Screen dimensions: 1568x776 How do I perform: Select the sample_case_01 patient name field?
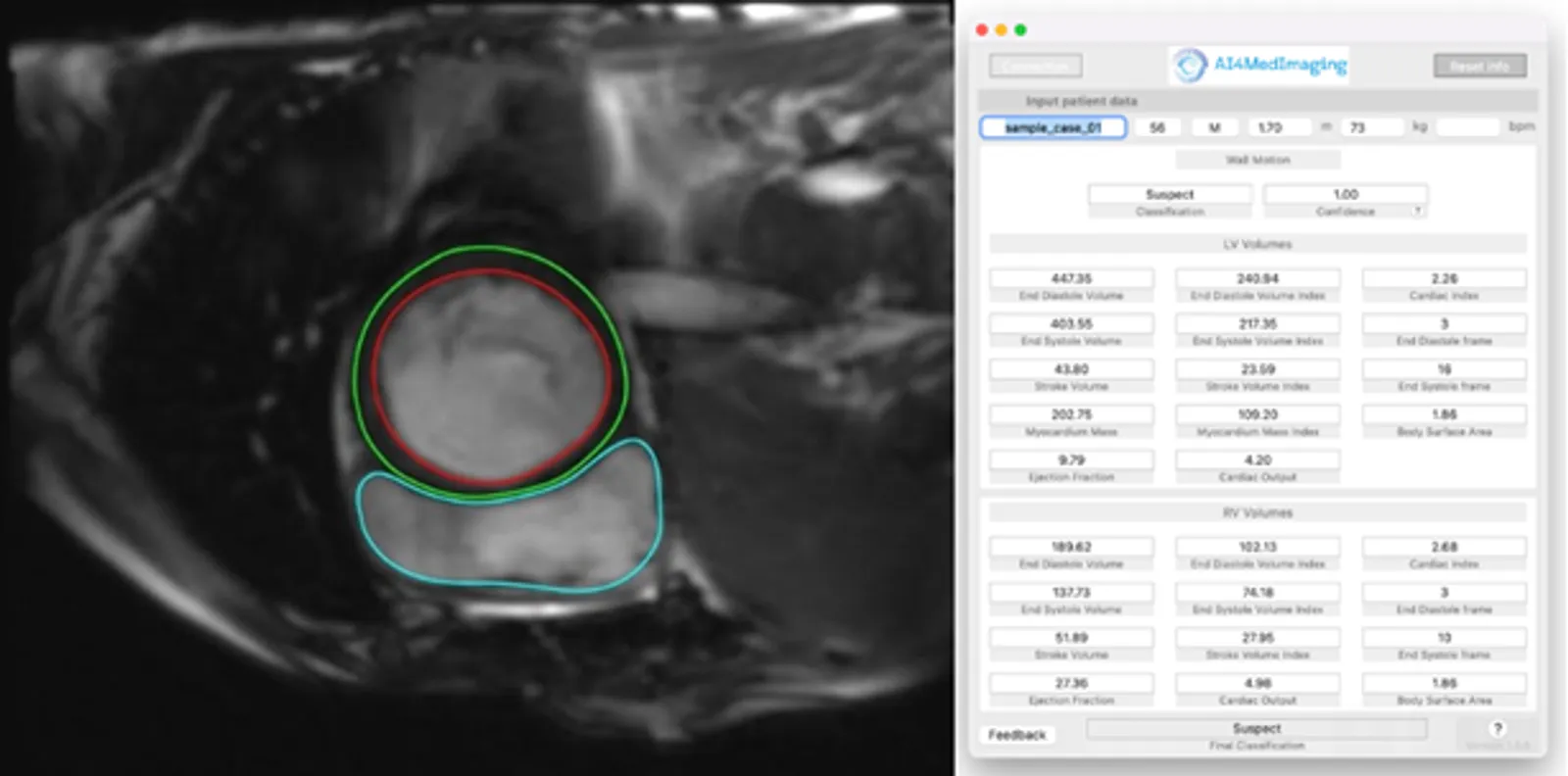1053,127
